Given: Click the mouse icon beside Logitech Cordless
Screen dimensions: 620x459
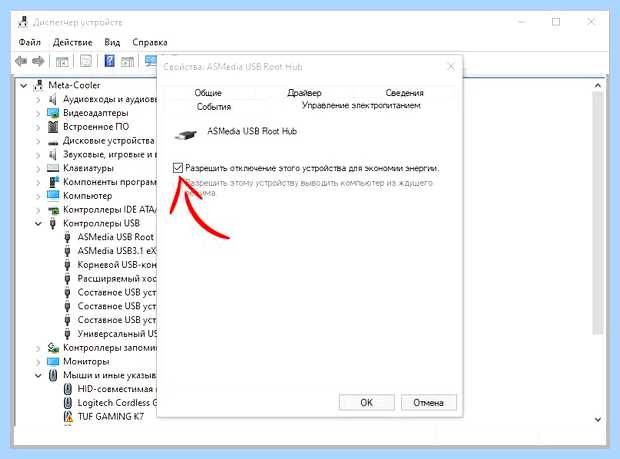Looking at the screenshot, I should [x=68, y=403].
